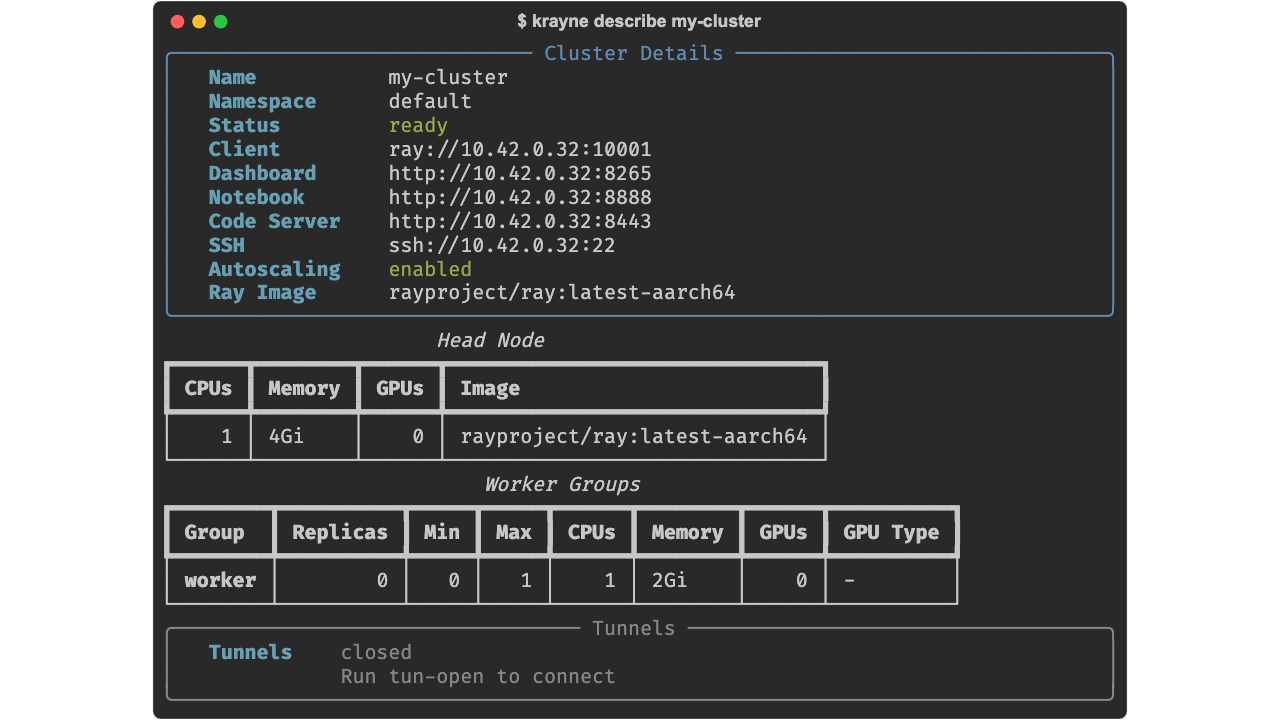This screenshot has width=1280, height=720.
Task: Click the Tunnels section label
Action: pyautogui.click(x=633, y=628)
